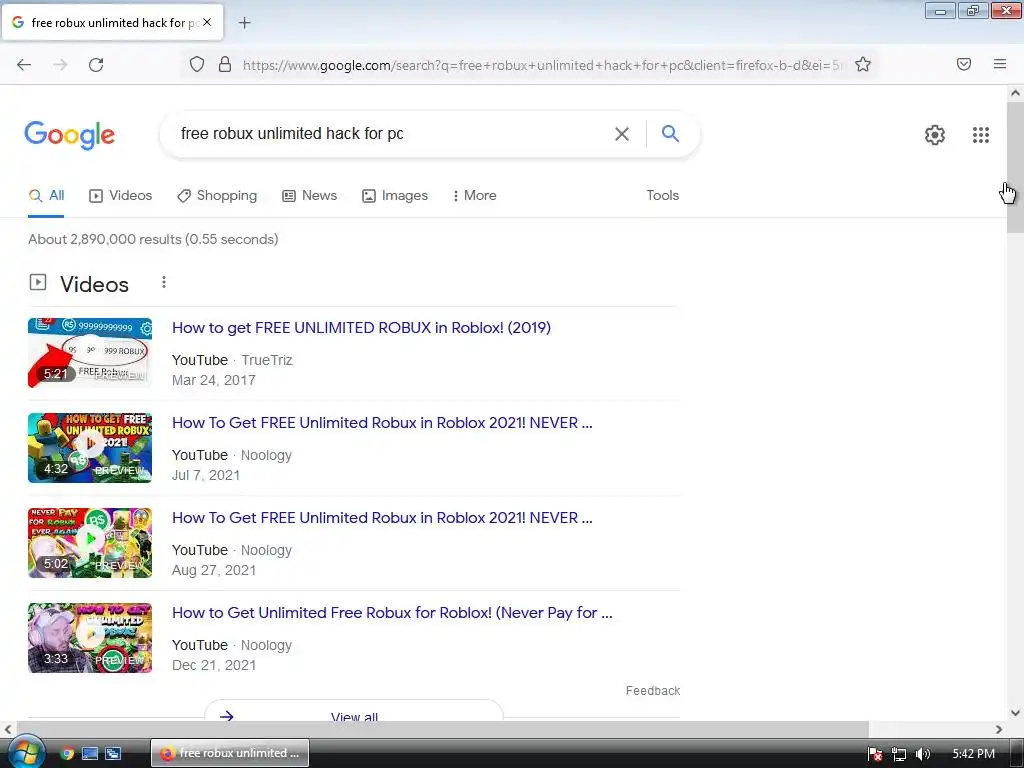
Task: Click the 5:42 PM system clock
Action: (x=973, y=754)
